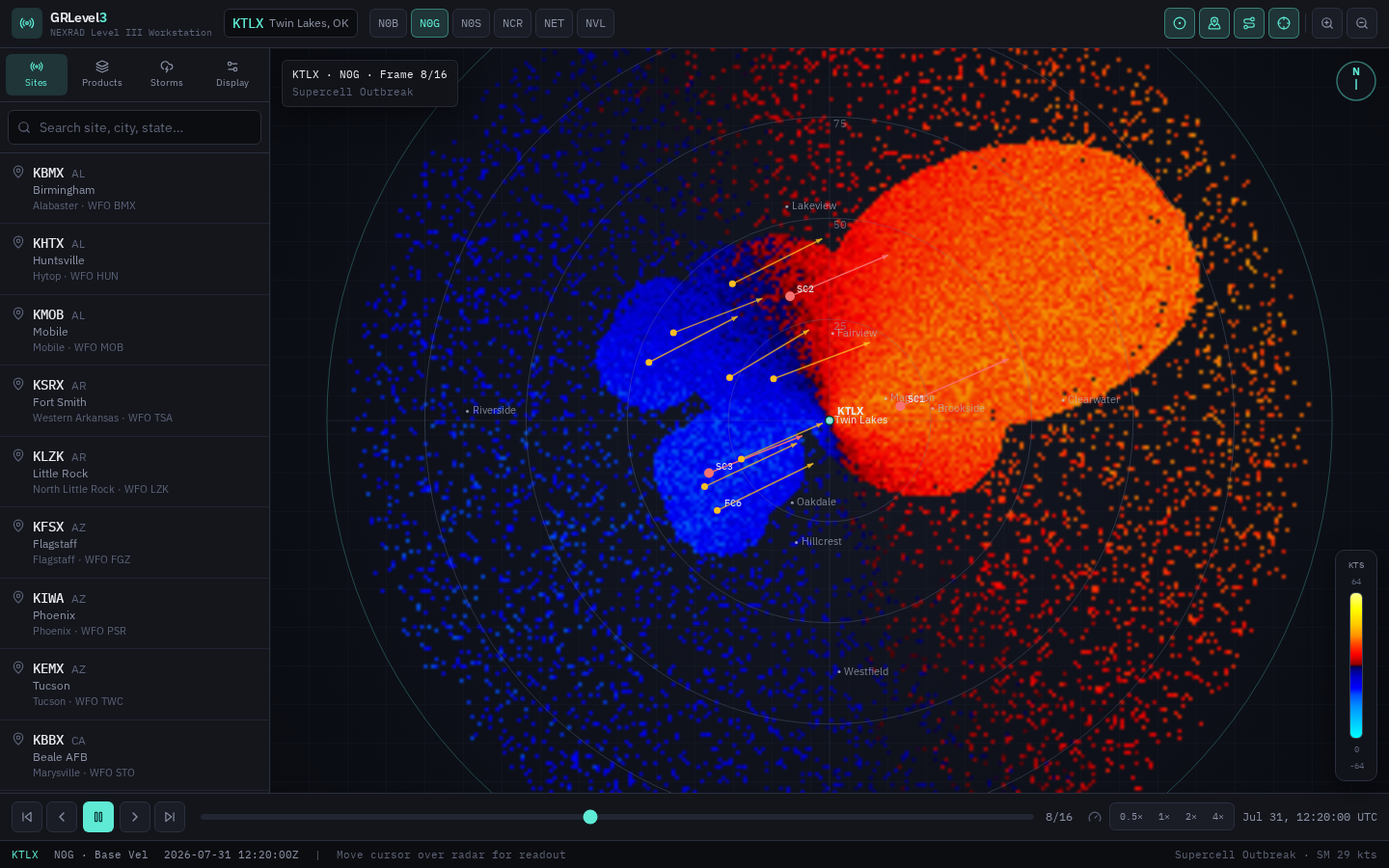This screenshot has width=1389, height=868.
Task: Set playback speed to 4×
Action: 1218,817
